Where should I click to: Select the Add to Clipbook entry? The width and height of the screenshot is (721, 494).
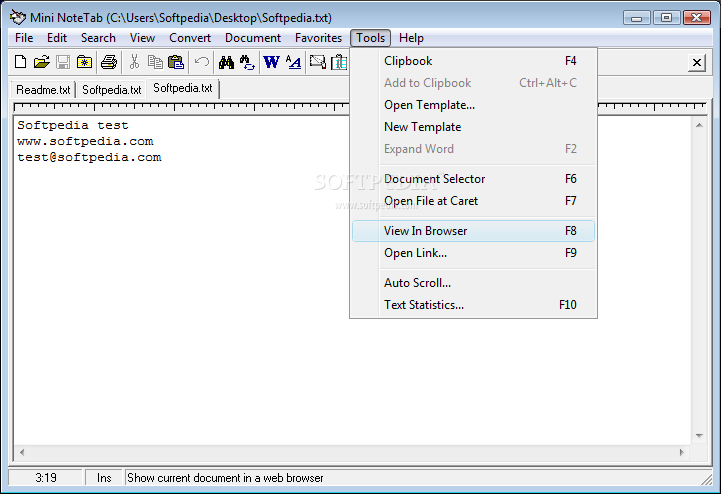(x=473, y=83)
